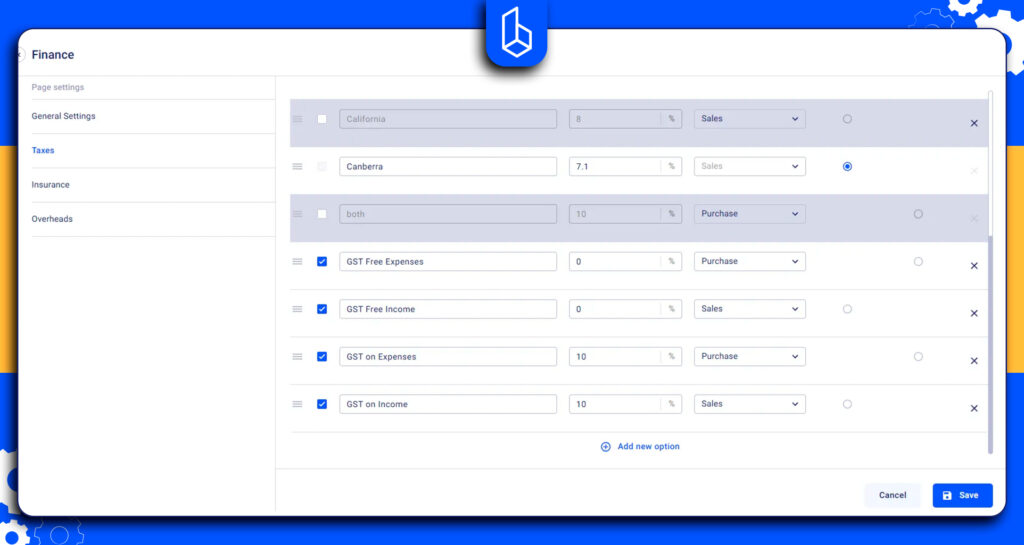Open GST on Expenses type dropdown
This screenshot has height=545, width=1024.
point(750,357)
